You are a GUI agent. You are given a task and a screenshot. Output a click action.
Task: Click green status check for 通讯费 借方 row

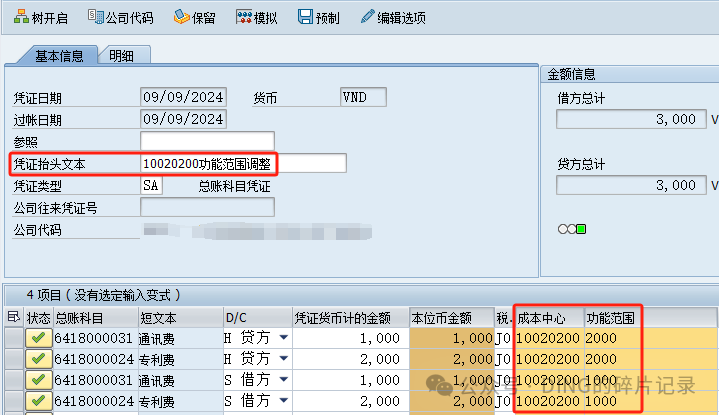coord(38,380)
